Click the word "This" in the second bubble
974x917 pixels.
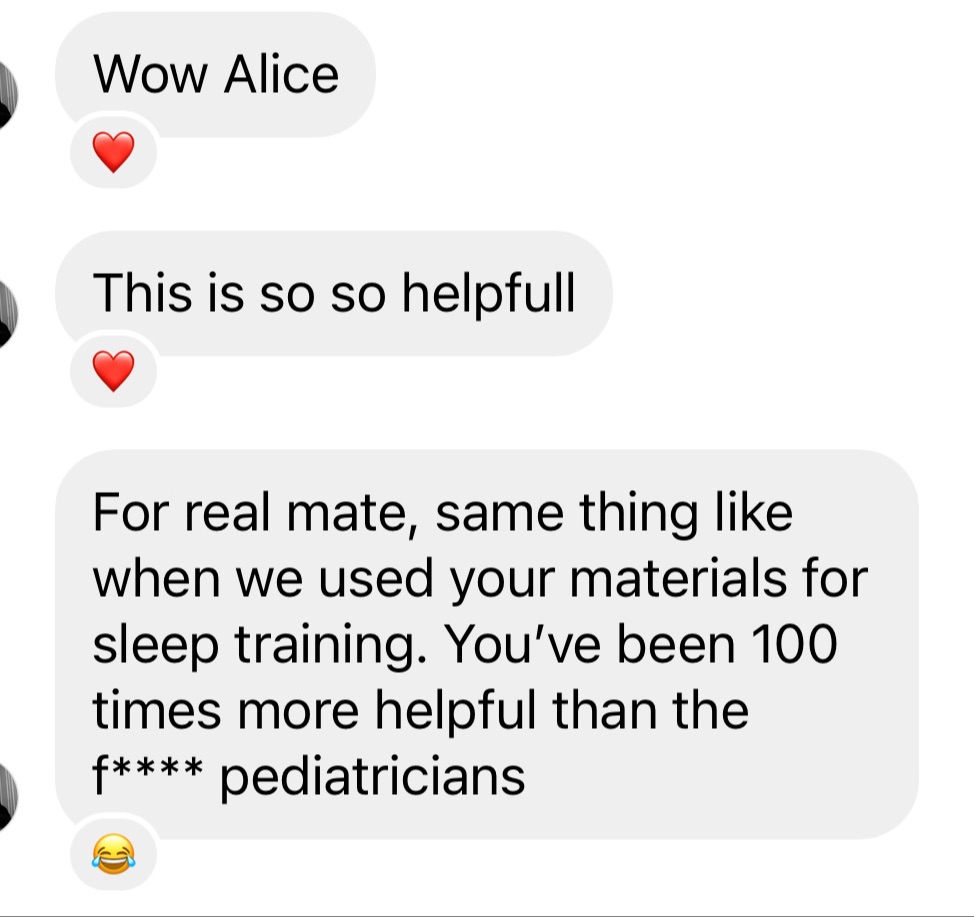(142, 293)
